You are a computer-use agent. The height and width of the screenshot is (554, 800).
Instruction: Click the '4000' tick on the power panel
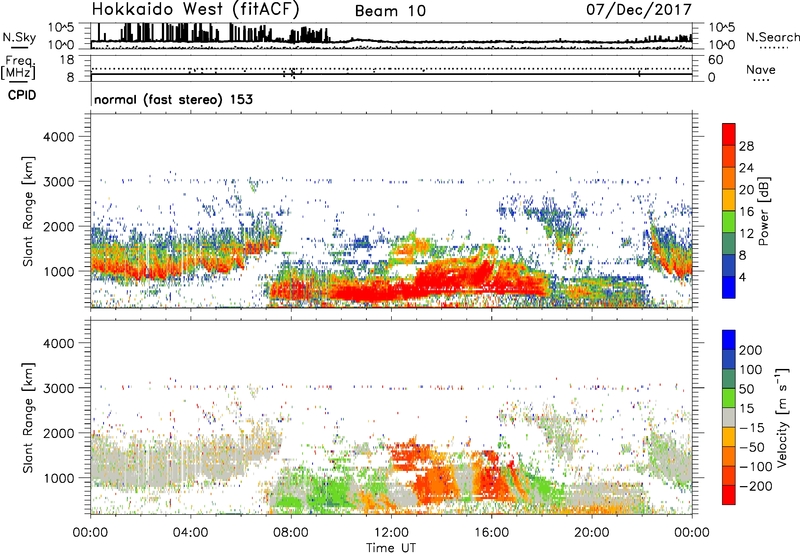click(58, 137)
